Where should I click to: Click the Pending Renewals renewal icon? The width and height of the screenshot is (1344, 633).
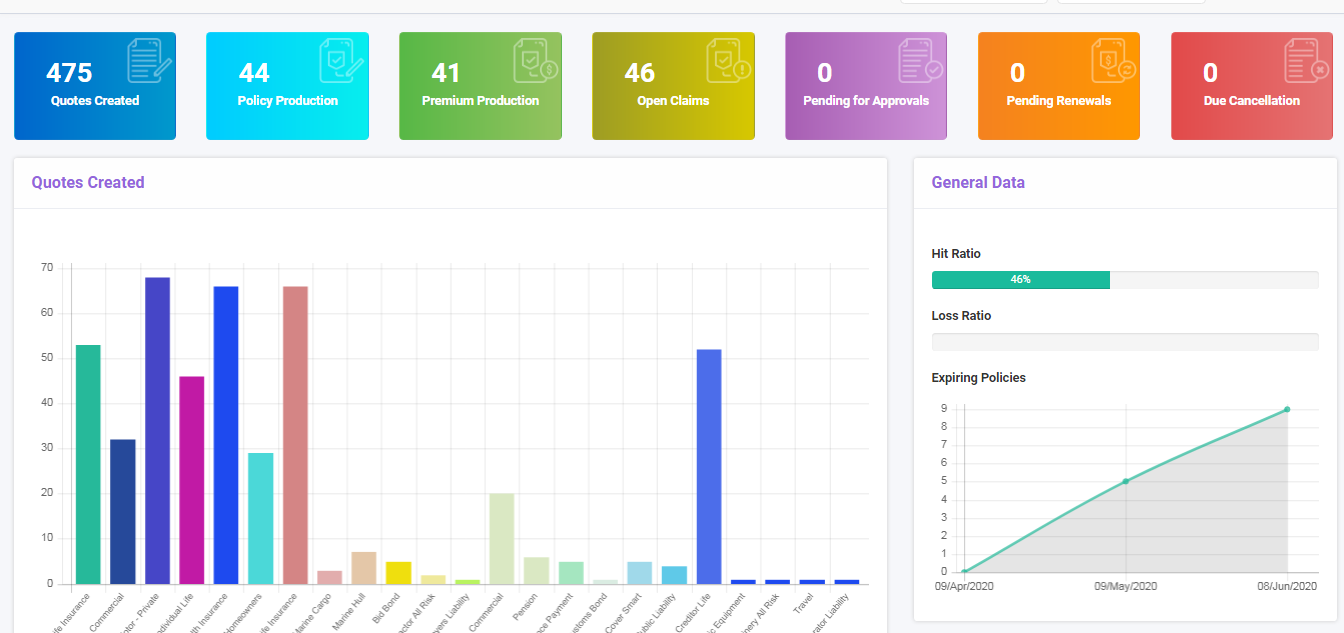(1112, 60)
